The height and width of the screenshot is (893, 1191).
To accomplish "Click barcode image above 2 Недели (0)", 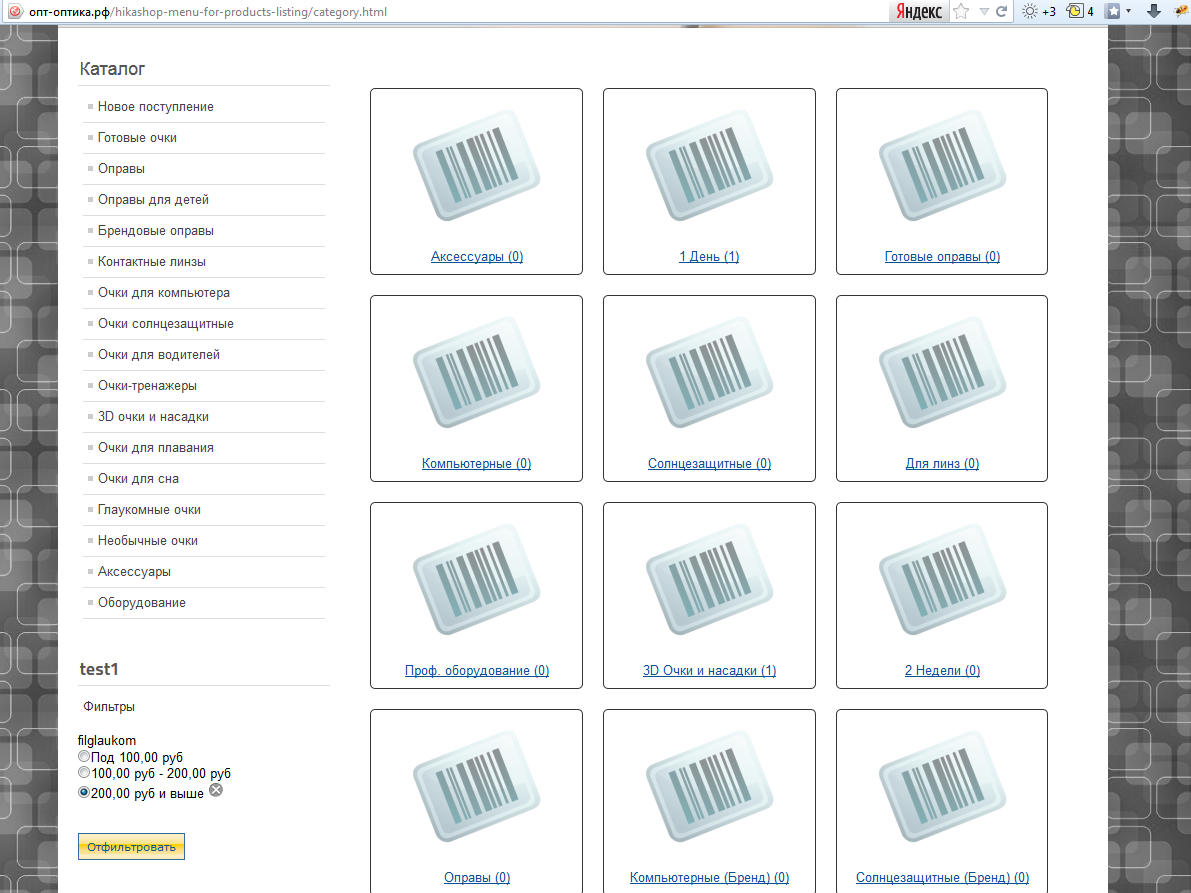I will [943, 579].
